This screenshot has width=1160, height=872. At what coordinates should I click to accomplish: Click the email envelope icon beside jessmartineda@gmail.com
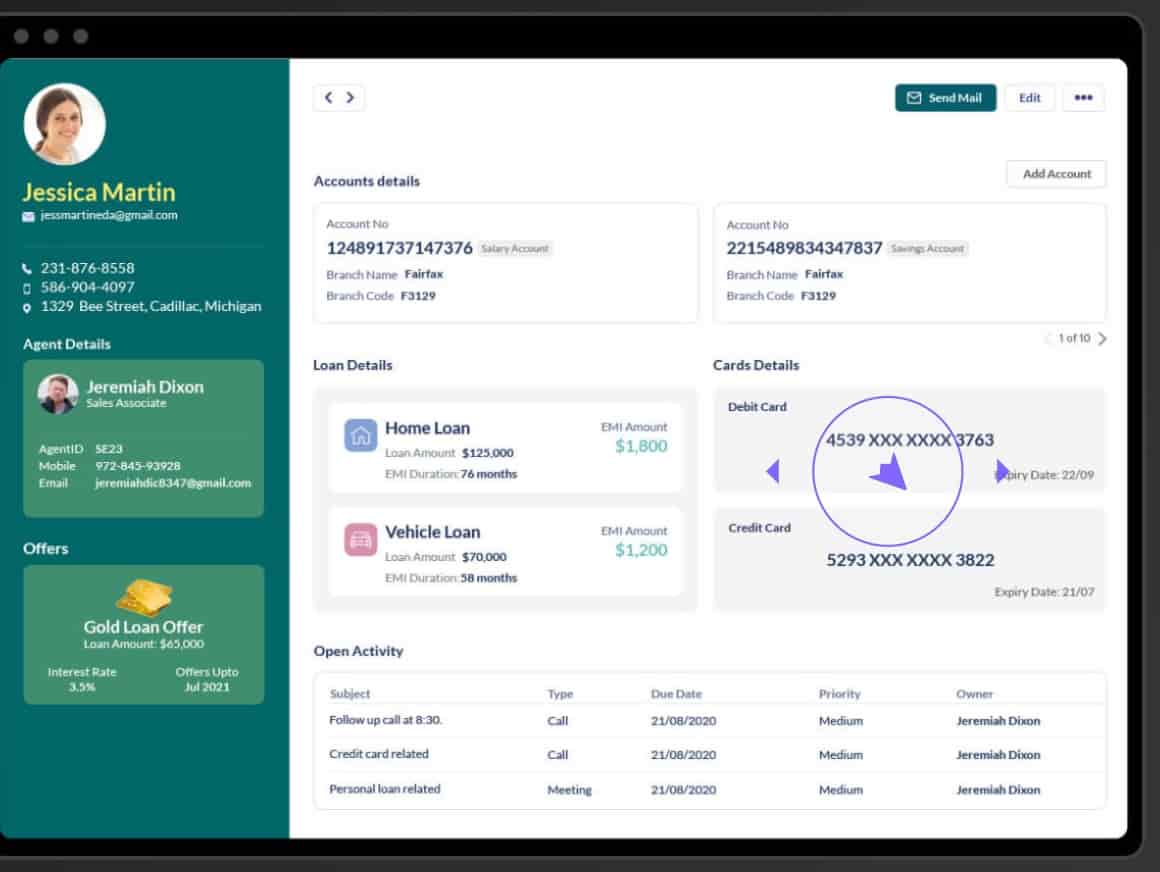point(28,216)
